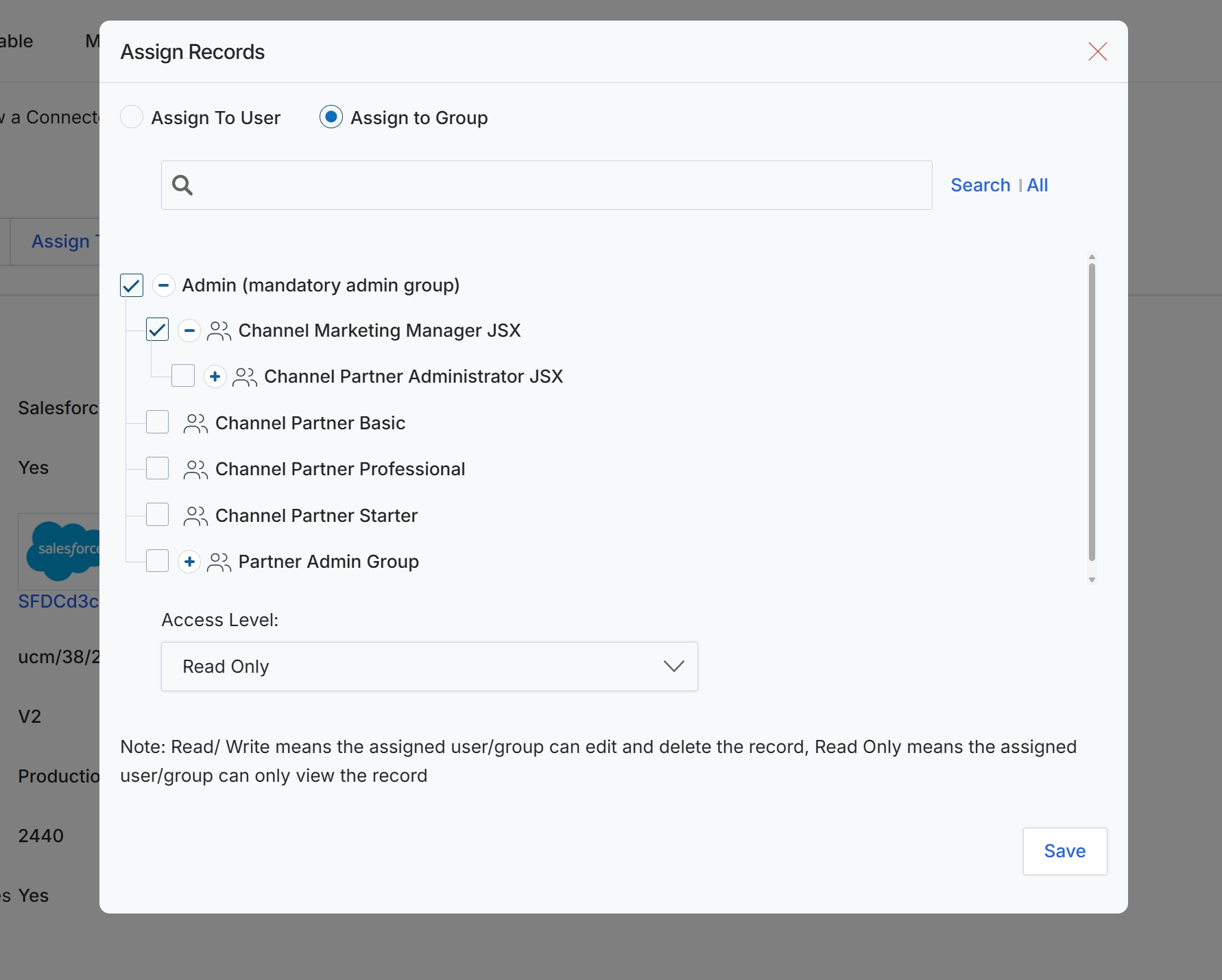Close the Assign Records dialog
This screenshot has height=980, width=1222.
(x=1097, y=51)
